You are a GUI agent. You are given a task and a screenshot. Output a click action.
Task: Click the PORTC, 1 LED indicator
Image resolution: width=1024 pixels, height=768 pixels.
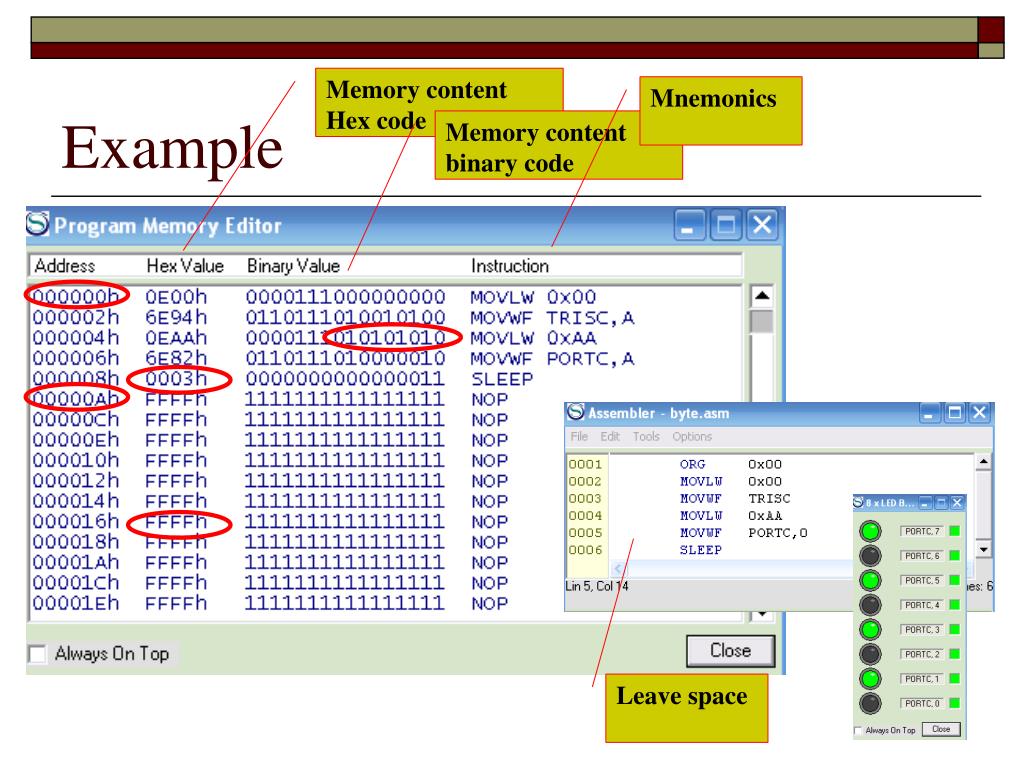pos(870,679)
